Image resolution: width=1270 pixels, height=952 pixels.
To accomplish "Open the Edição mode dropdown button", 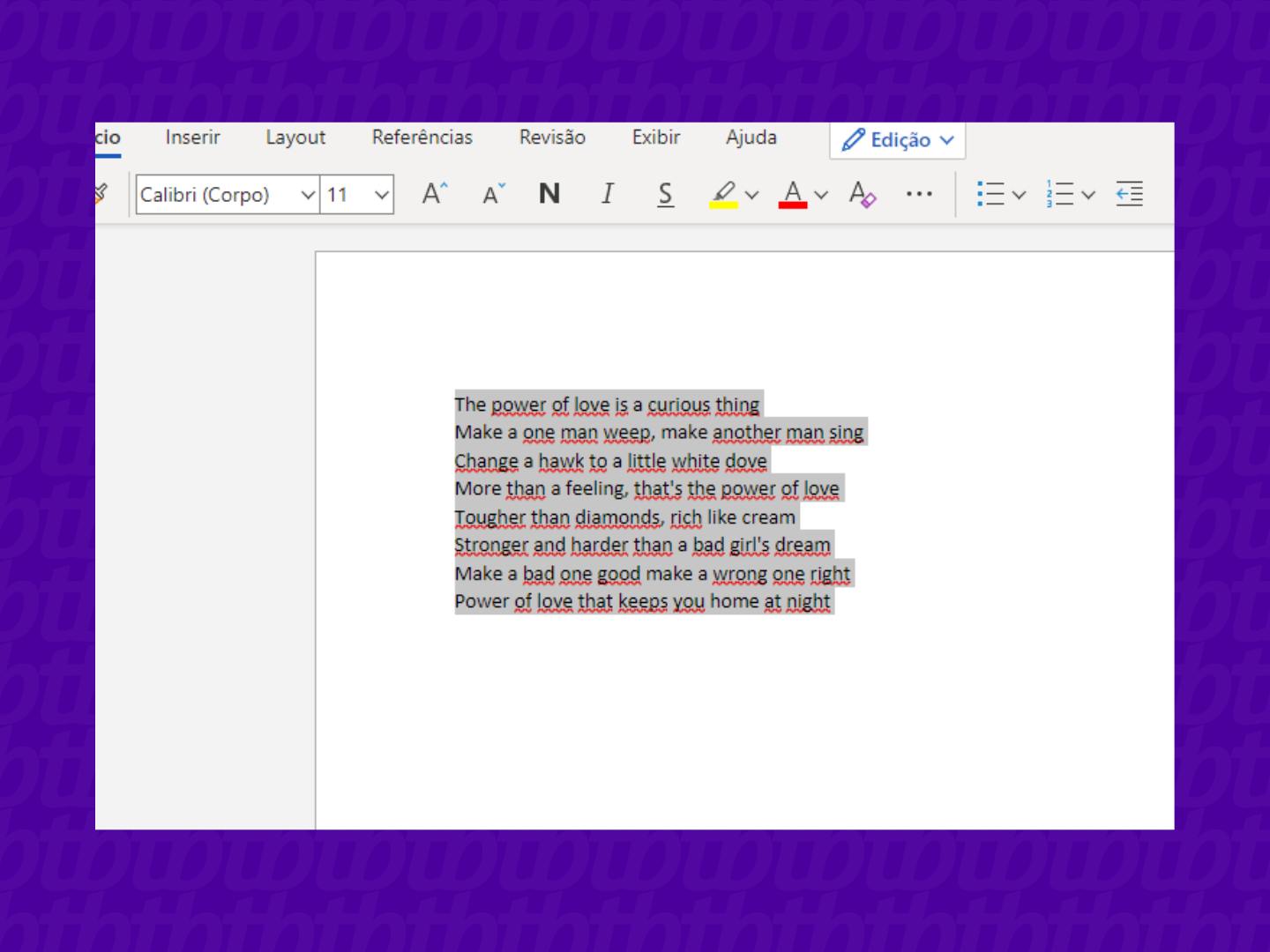I will [898, 140].
